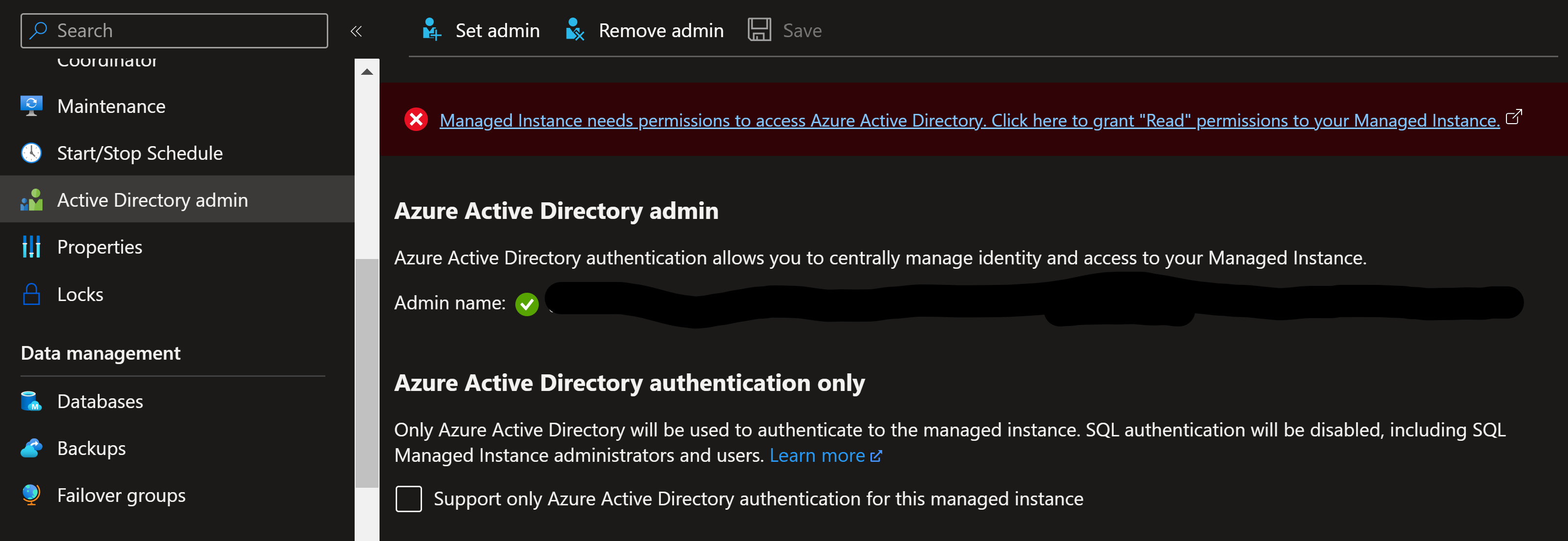
Task: Click the Databases cylinder icon
Action: click(31, 402)
